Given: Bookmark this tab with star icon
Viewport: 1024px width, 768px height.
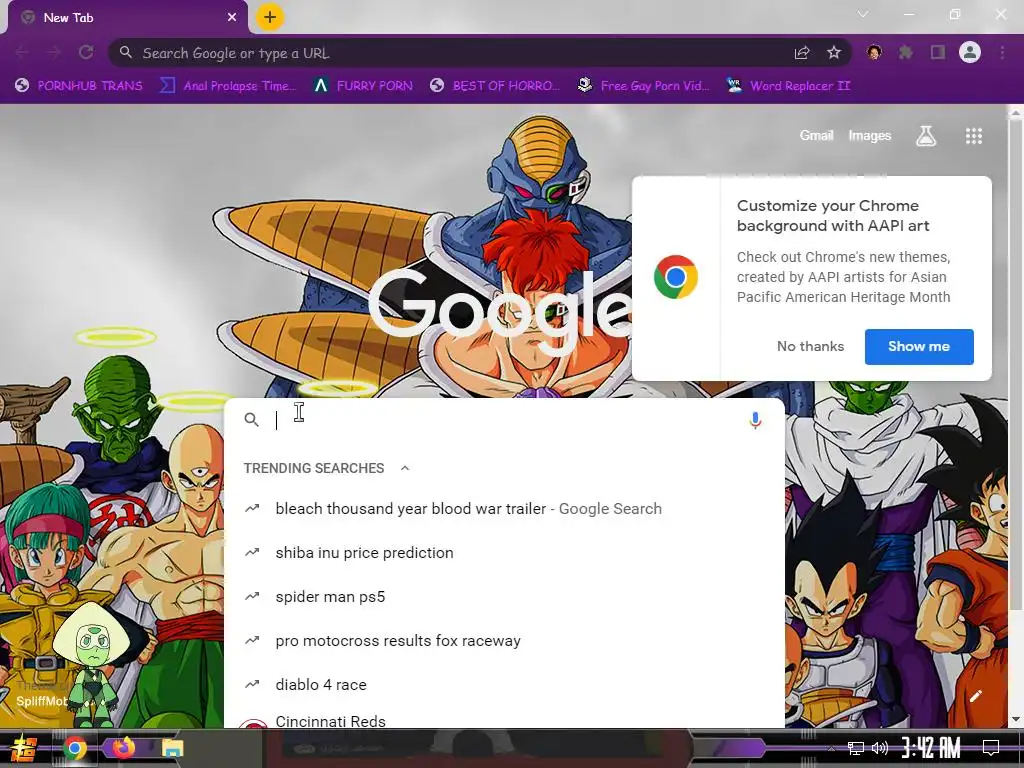Looking at the screenshot, I should coord(834,53).
